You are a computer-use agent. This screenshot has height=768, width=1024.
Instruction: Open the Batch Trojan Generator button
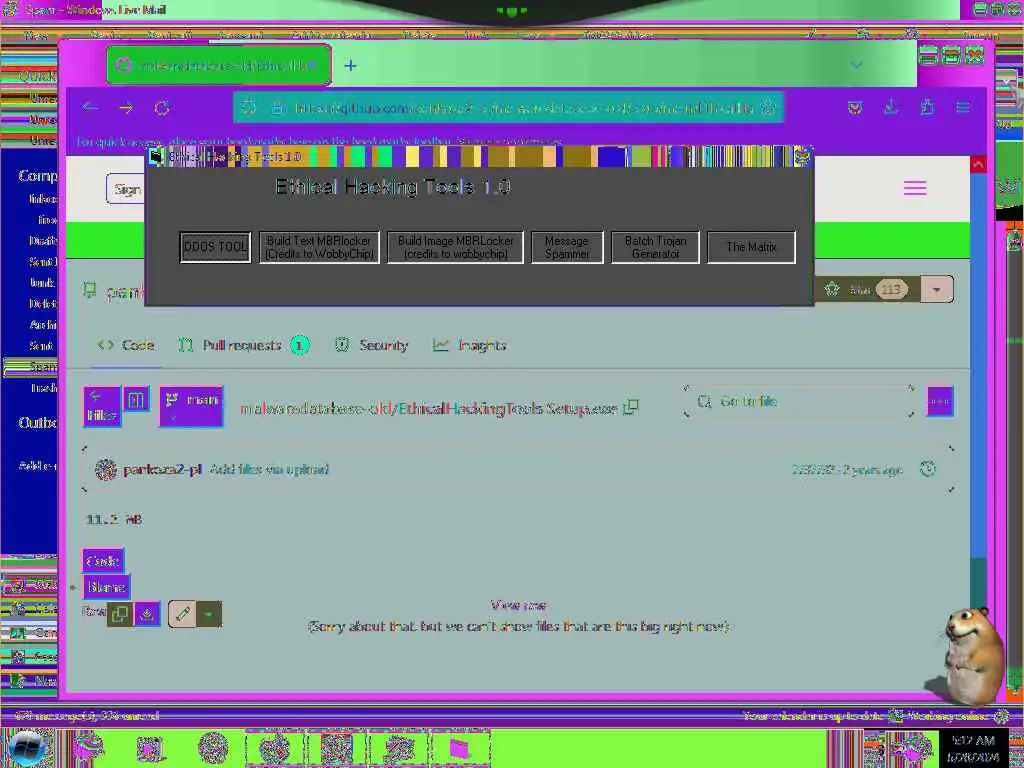655,248
